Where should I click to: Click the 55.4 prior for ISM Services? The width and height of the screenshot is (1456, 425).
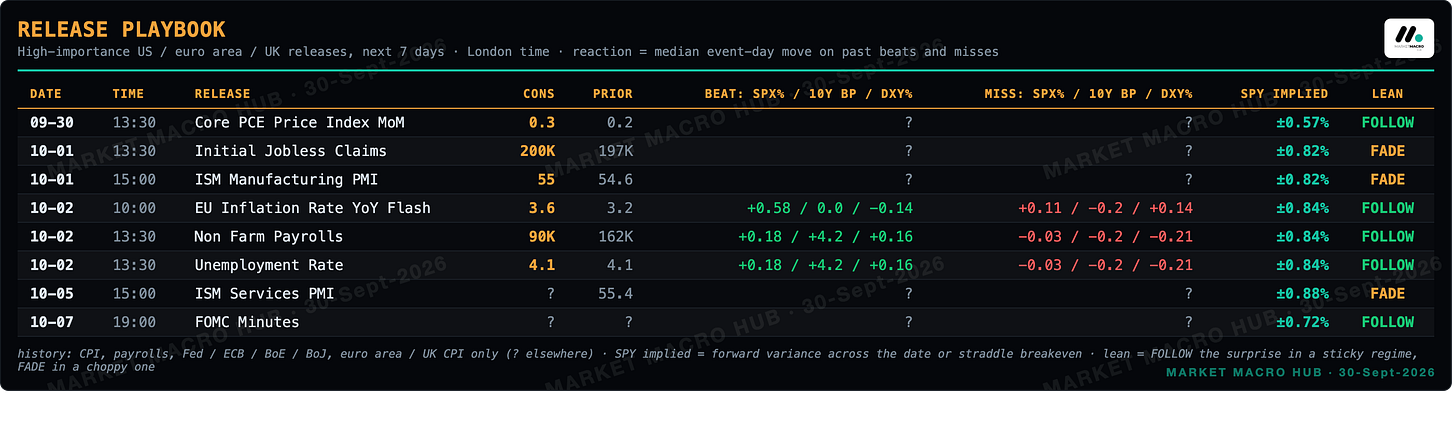pos(615,294)
